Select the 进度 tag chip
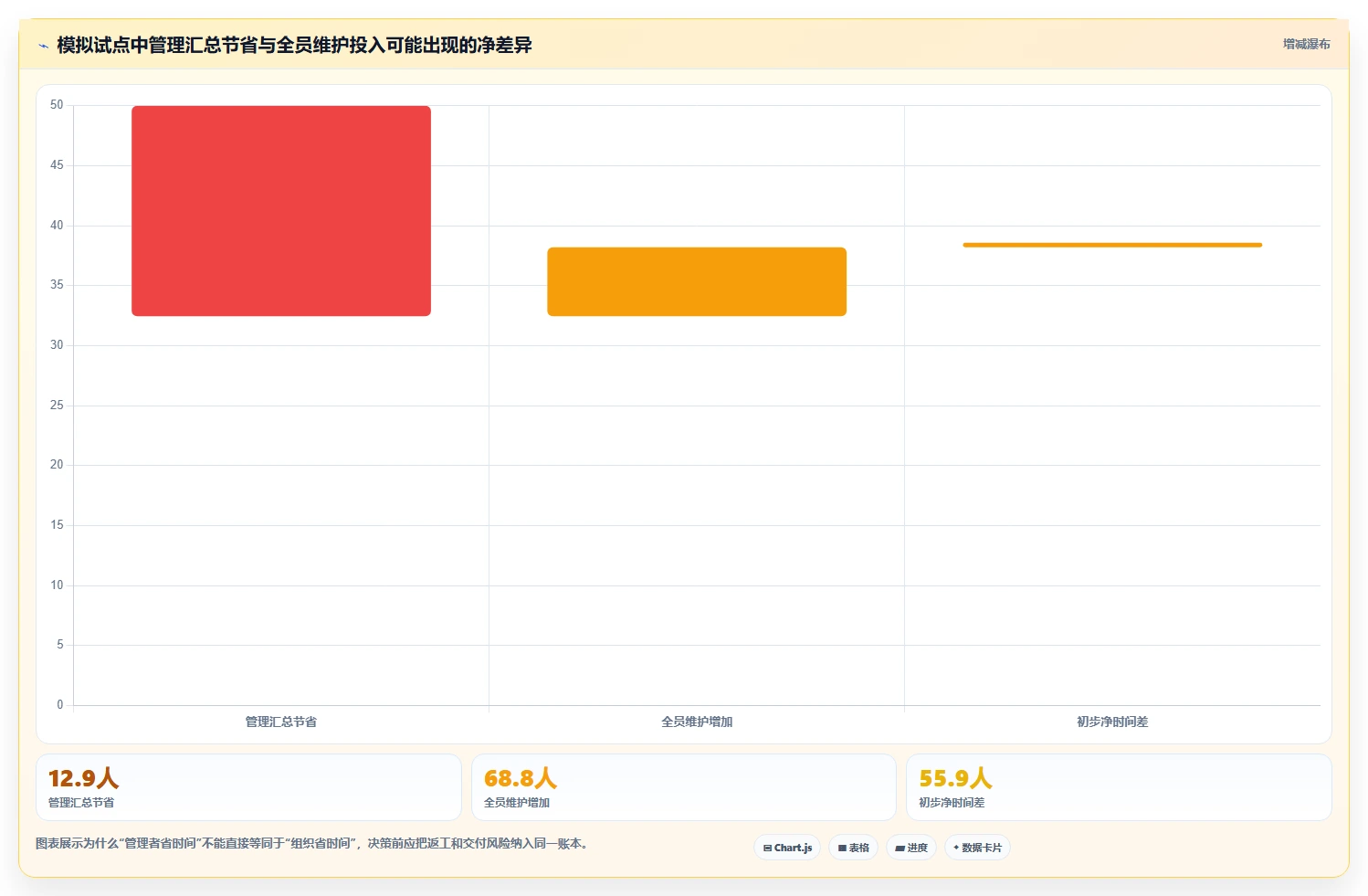This screenshot has height=896, width=1368. pos(911,848)
